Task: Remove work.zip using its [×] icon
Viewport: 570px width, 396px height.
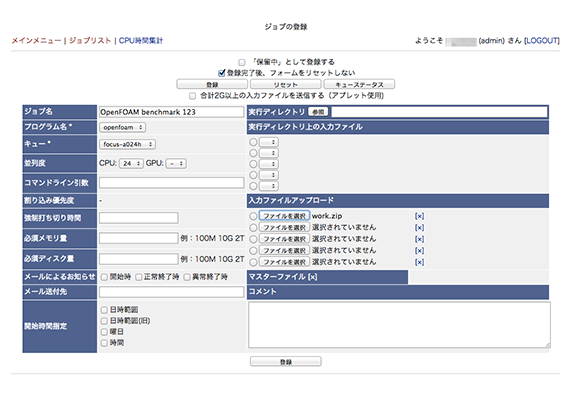Action: click(419, 216)
